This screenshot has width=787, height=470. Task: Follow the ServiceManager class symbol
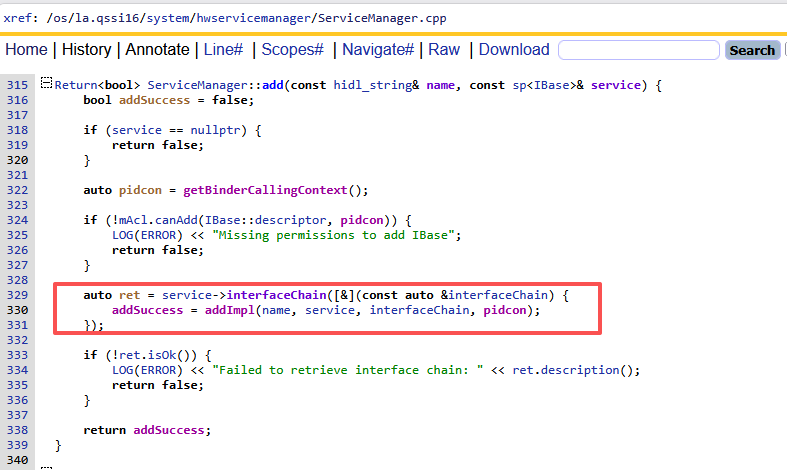197,85
